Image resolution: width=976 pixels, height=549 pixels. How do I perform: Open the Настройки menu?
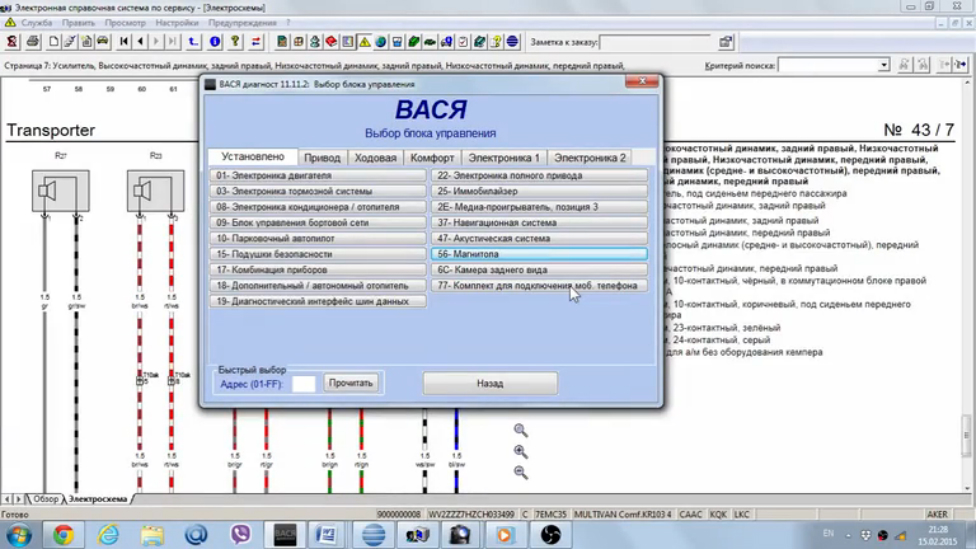177,22
